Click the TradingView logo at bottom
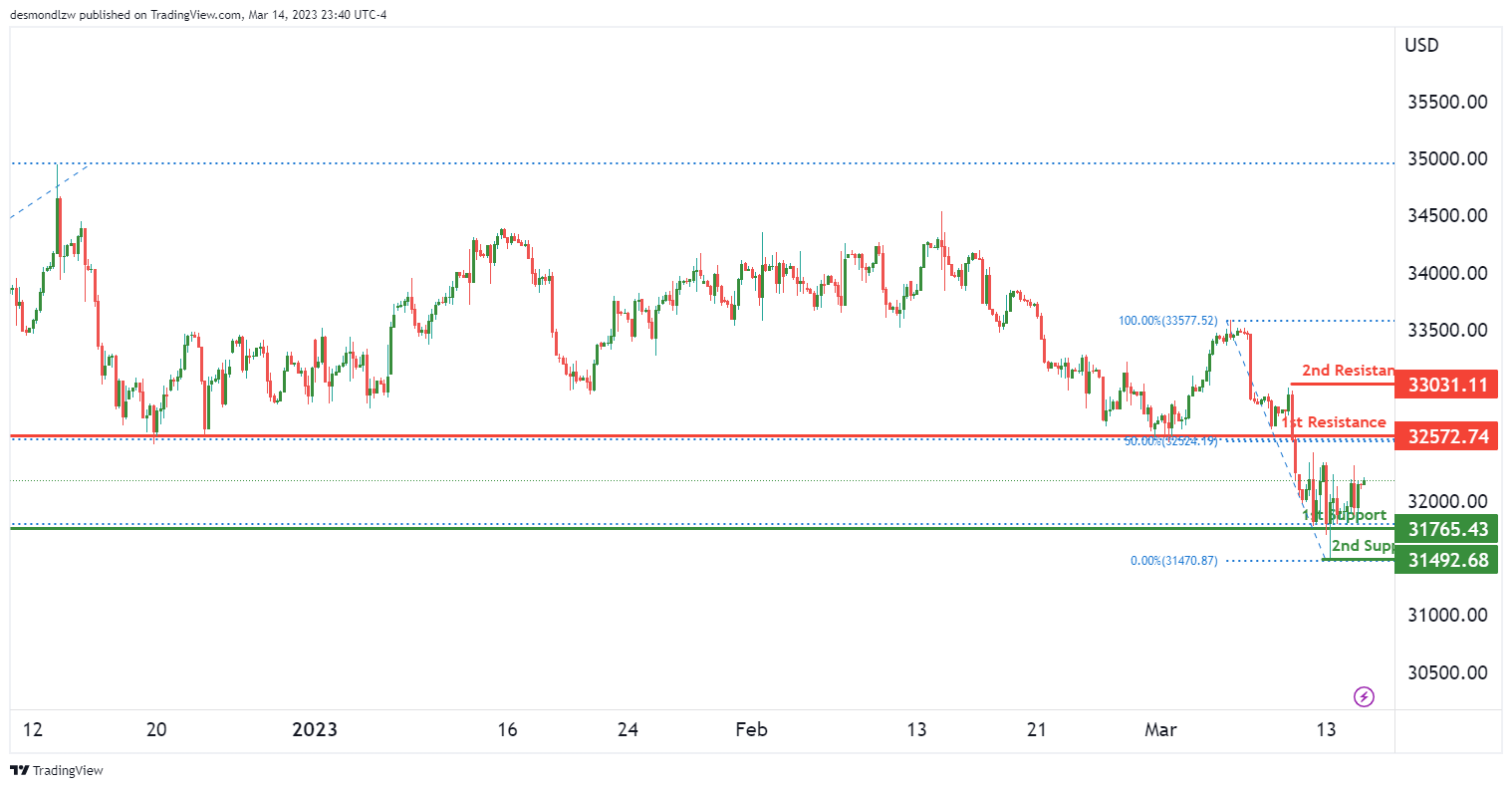Image resolution: width=1512 pixels, height=788 pixels. pyautogui.click(x=57, y=770)
